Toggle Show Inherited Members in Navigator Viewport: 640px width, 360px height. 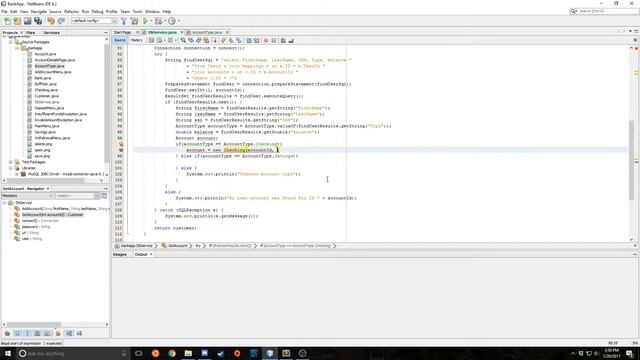coord(7,333)
